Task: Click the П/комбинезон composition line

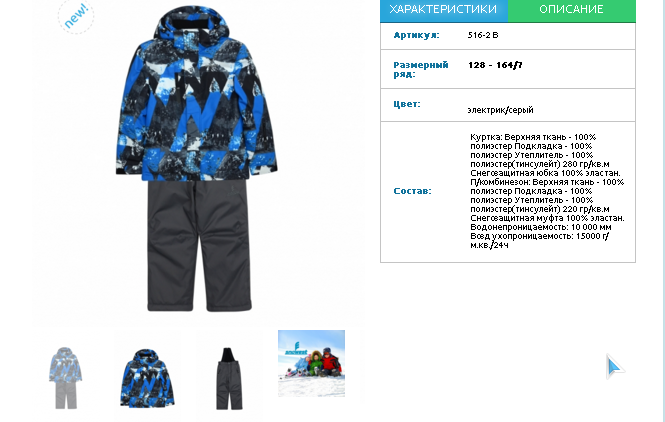Action: coord(547,182)
